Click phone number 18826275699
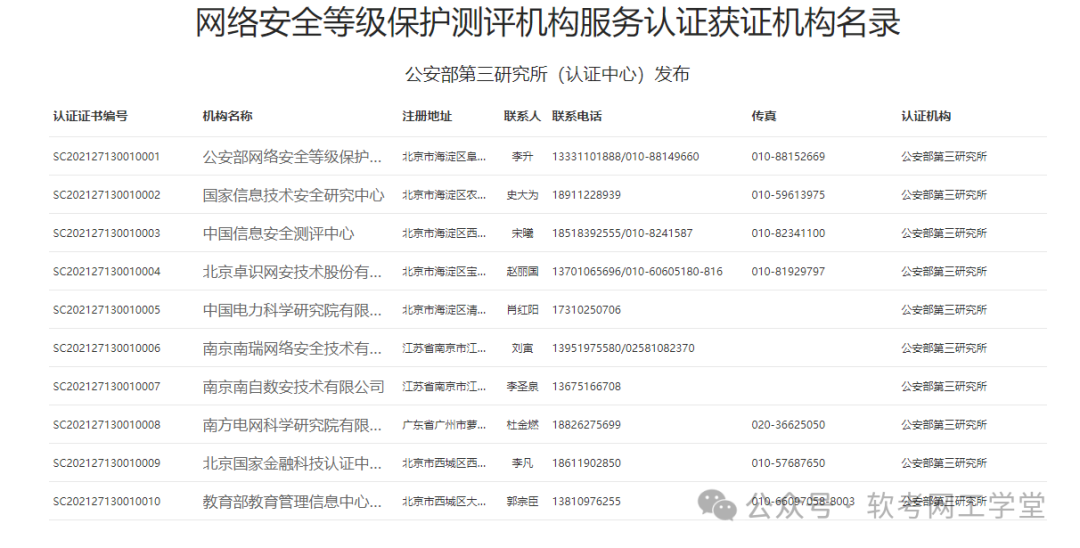1080x548 pixels. click(586, 425)
